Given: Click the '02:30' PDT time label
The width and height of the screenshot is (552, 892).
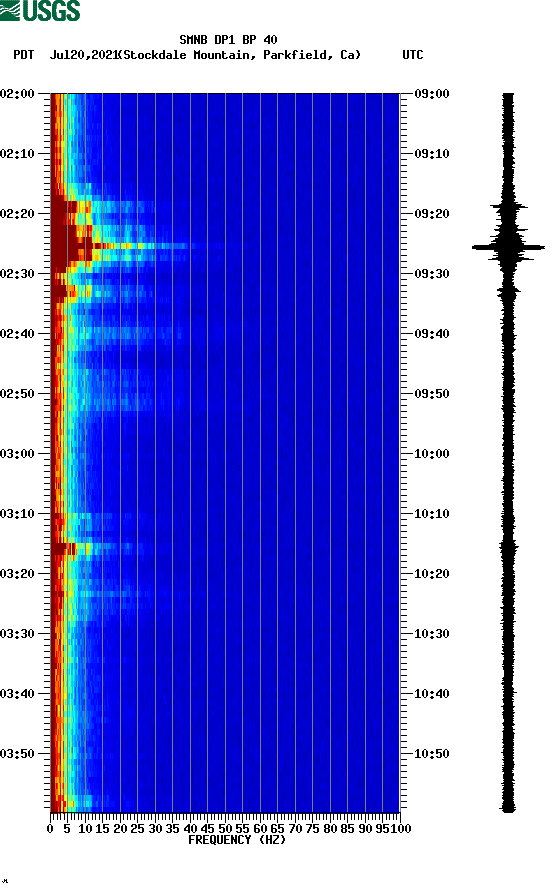Looking at the screenshot, I should coord(17,274).
